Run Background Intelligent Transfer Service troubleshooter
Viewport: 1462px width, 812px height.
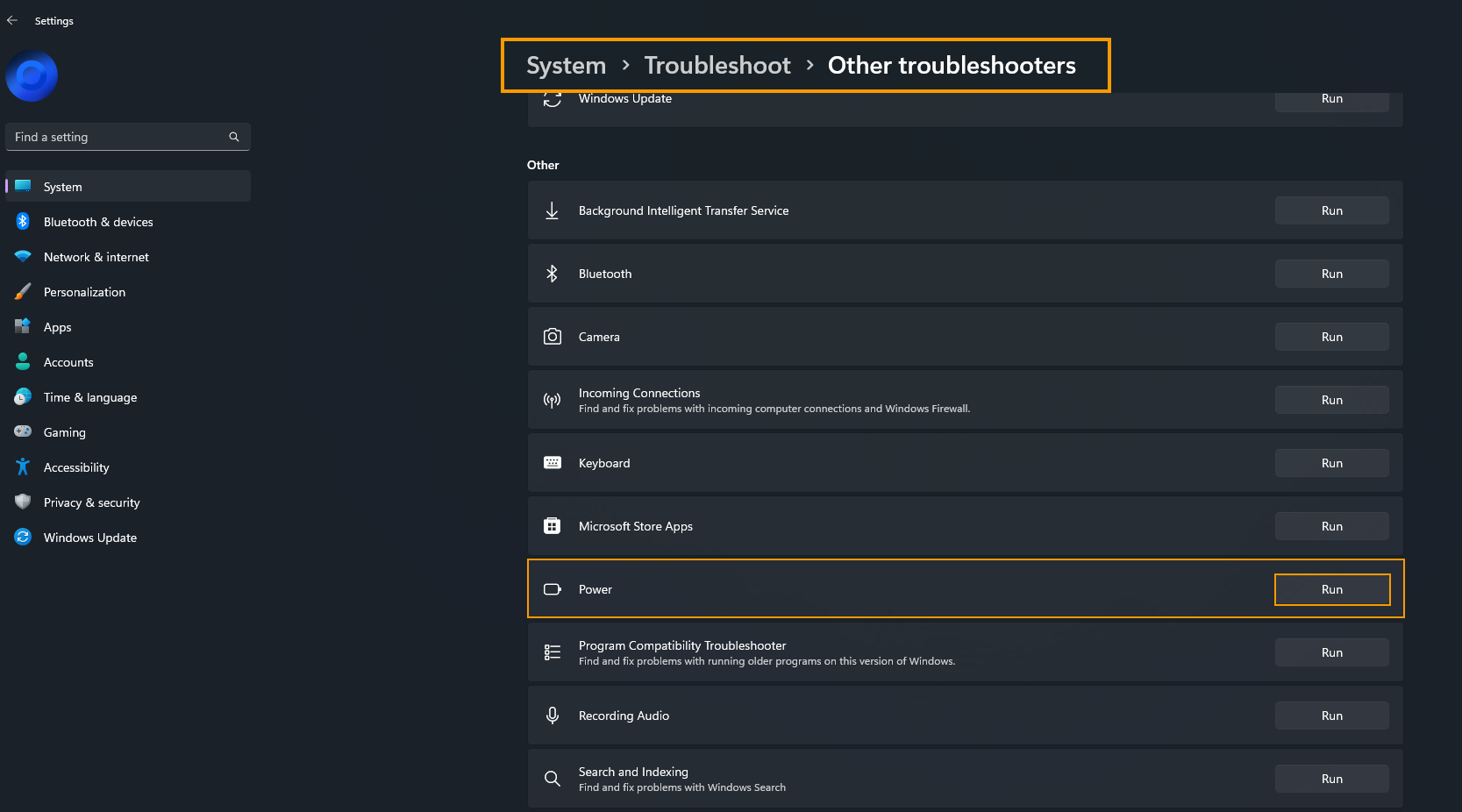(x=1331, y=210)
